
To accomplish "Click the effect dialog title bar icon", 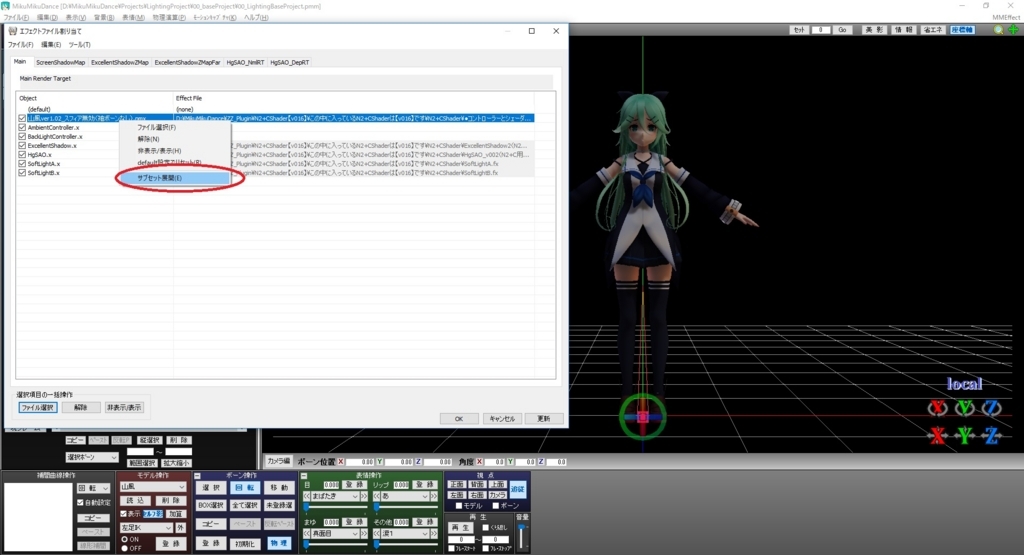I will pyautogui.click(x=12, y=31).
